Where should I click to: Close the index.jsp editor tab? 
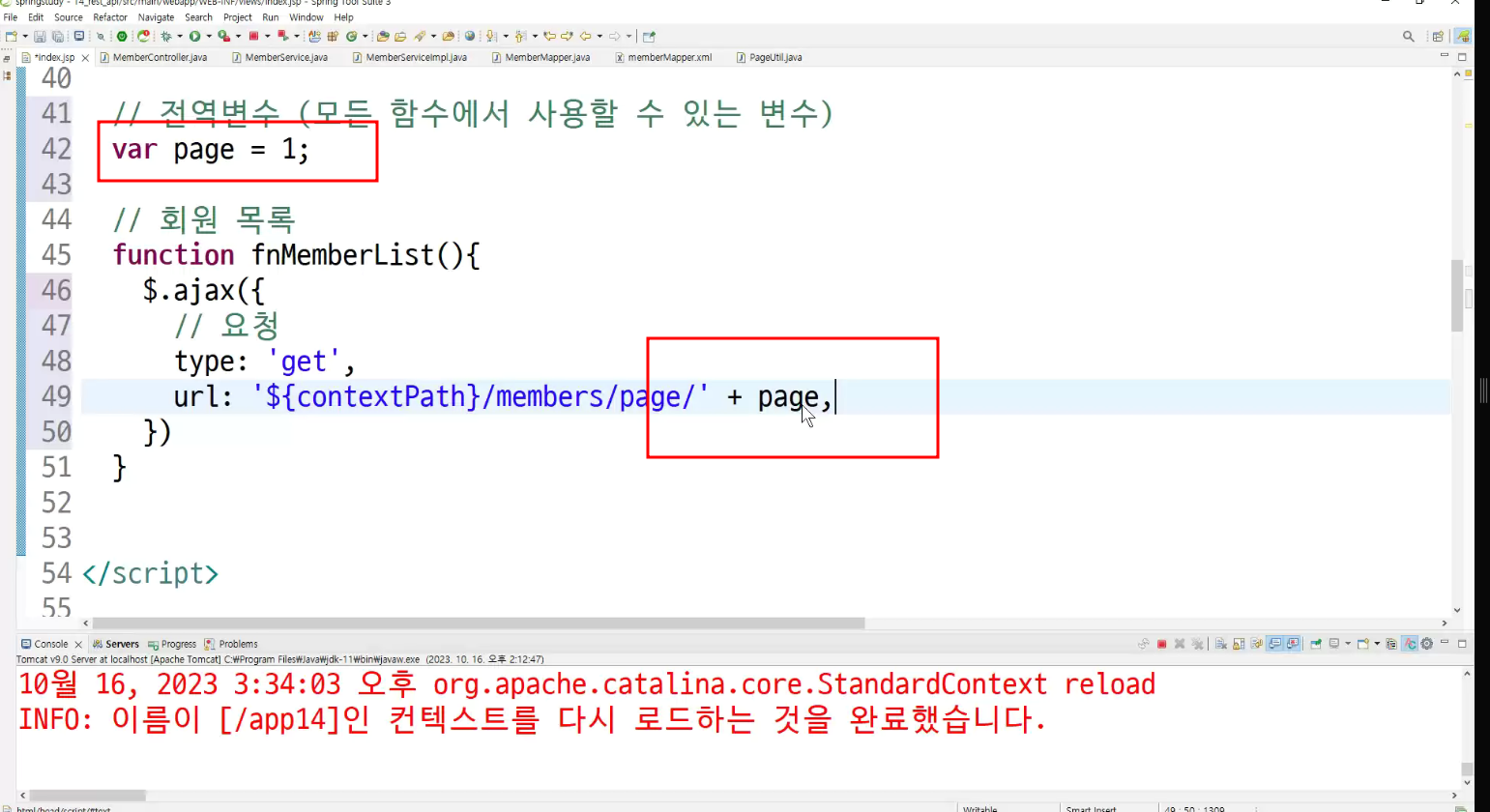85,58
